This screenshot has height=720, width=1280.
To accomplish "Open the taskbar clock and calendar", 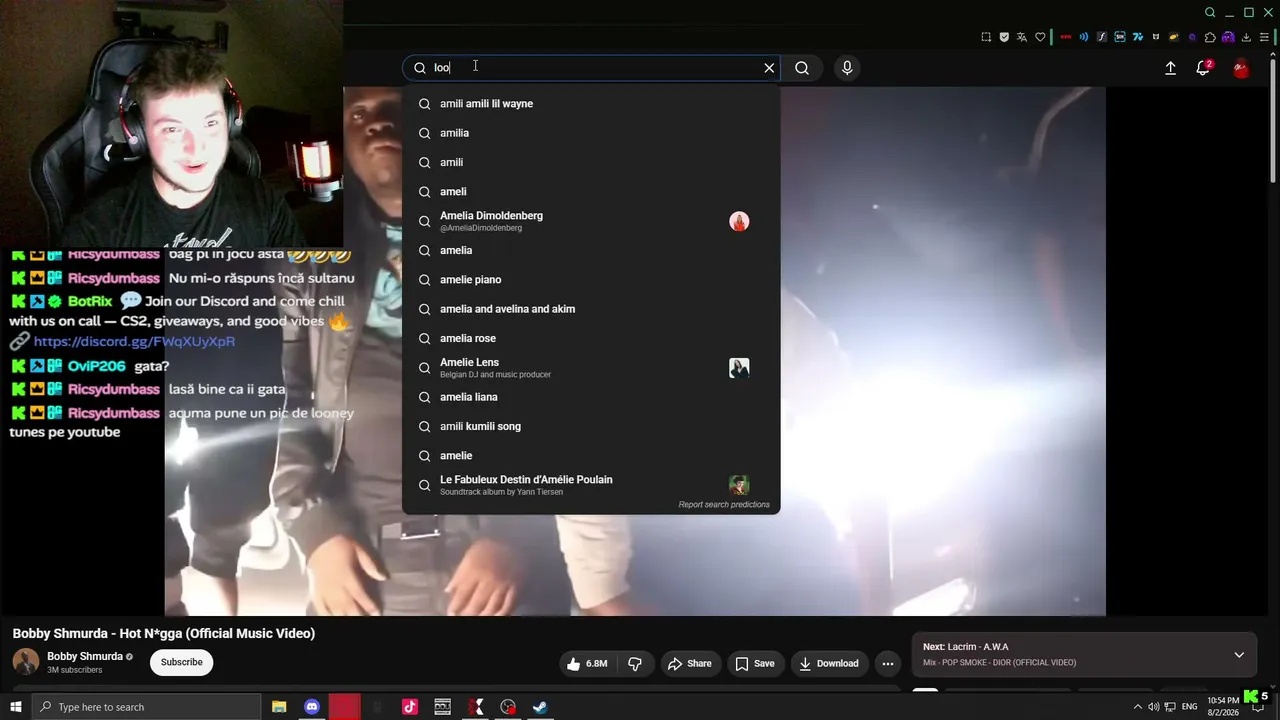I will tap(1223, 706).
